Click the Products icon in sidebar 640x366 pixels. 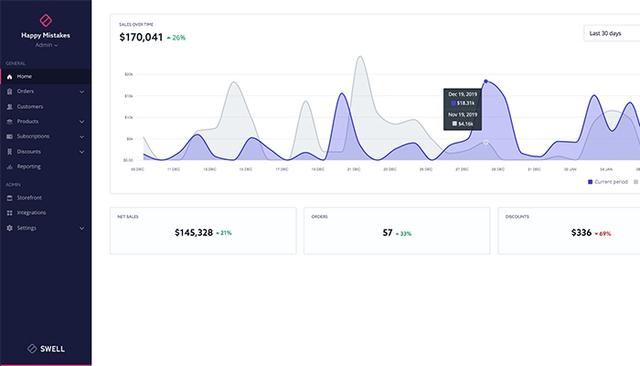pos(10,122)
